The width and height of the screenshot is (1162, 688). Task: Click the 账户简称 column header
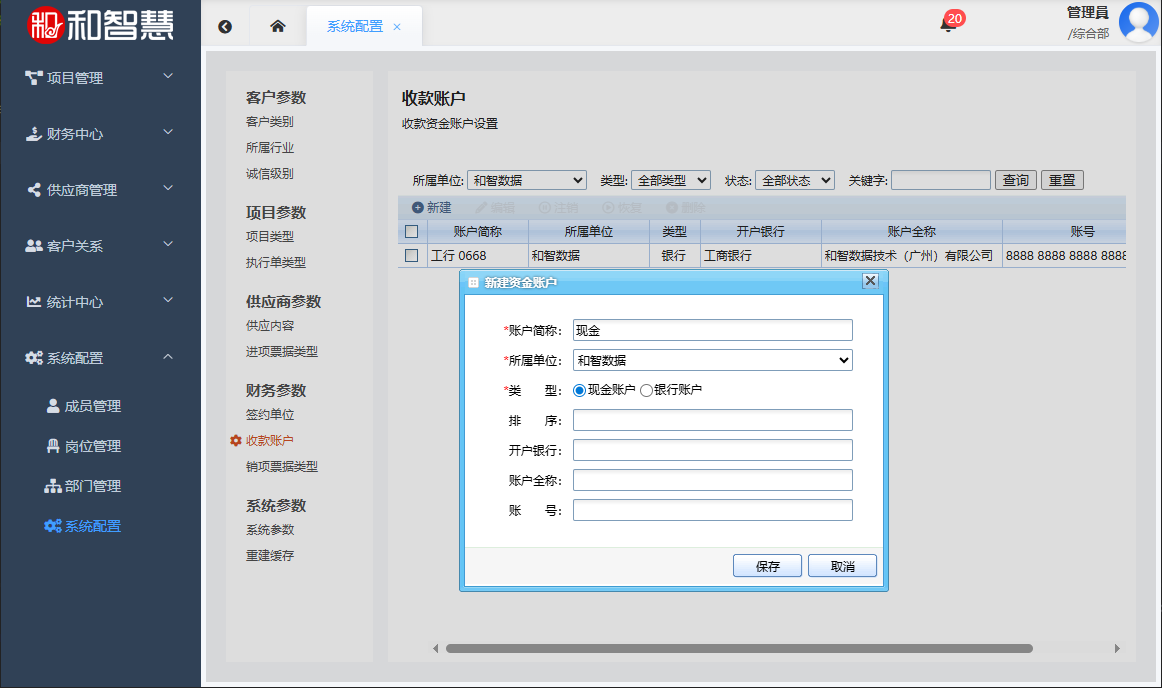point(478,232)
